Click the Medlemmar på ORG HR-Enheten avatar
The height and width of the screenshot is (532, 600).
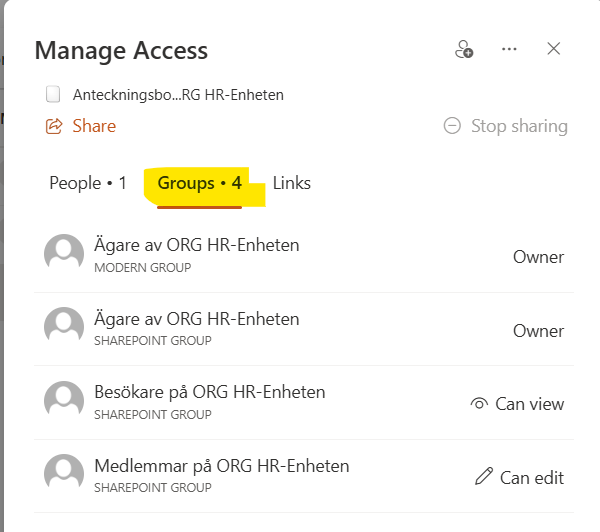pyautogui.click(x=64, y=474)
